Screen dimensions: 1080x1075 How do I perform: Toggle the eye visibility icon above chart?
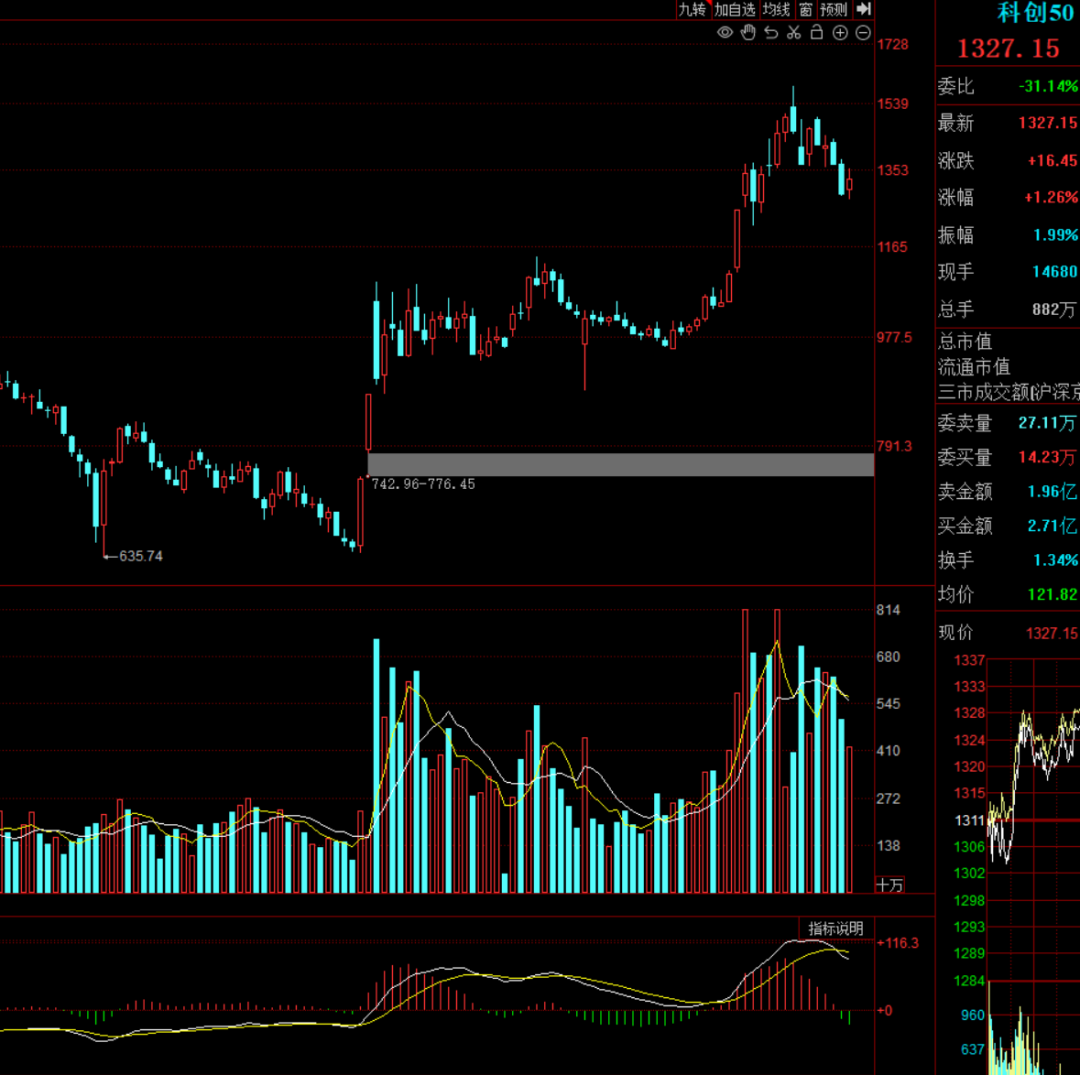coord(725,33)
